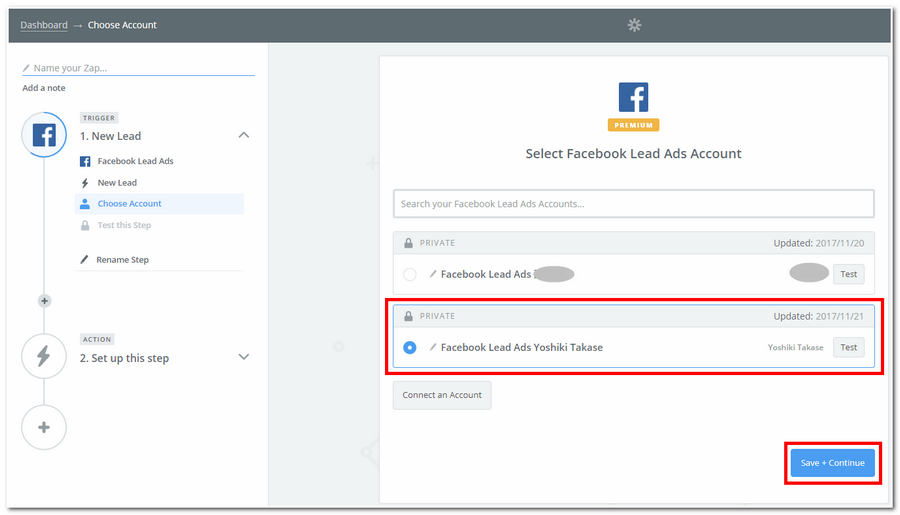The width and height of the screenshot is (900, 515).
Task: Focus the Name your Zap field
Action: click(138, 68)
